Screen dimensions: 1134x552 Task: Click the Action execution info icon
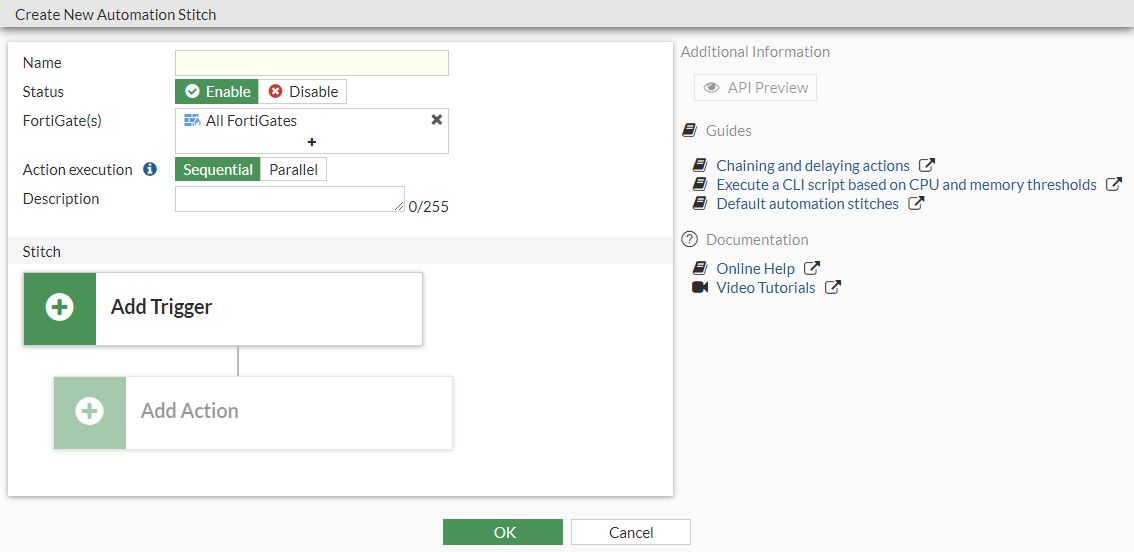tap(150, 170)
